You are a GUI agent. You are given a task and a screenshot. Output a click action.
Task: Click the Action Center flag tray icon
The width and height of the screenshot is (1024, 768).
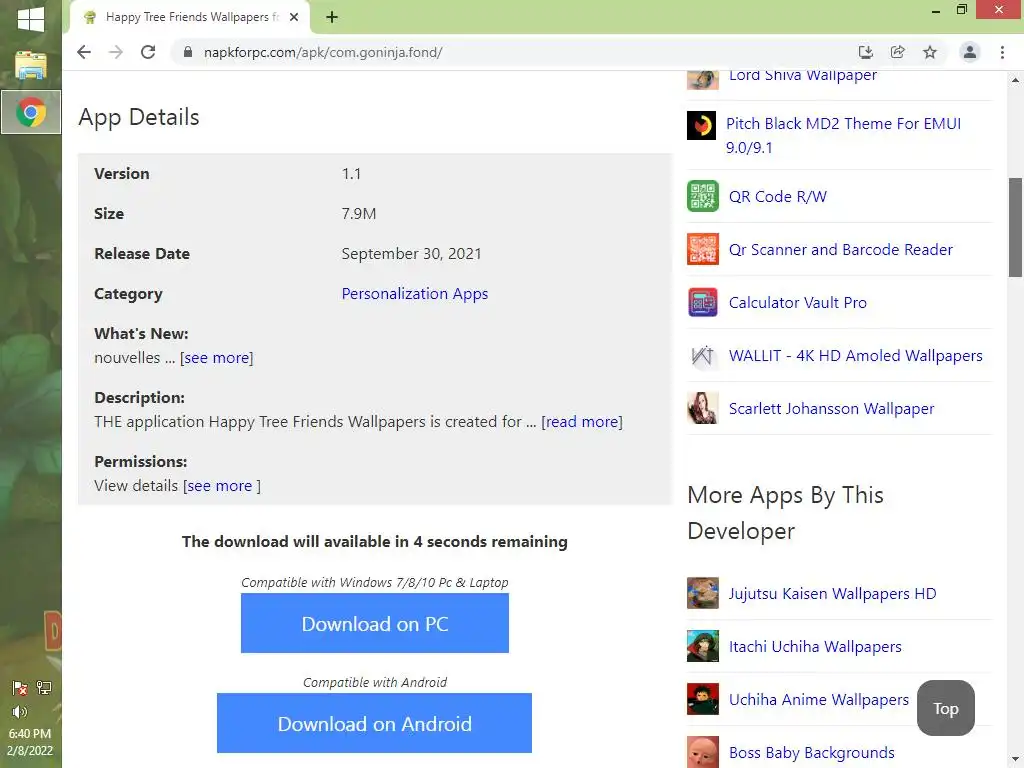click(20, 688)
